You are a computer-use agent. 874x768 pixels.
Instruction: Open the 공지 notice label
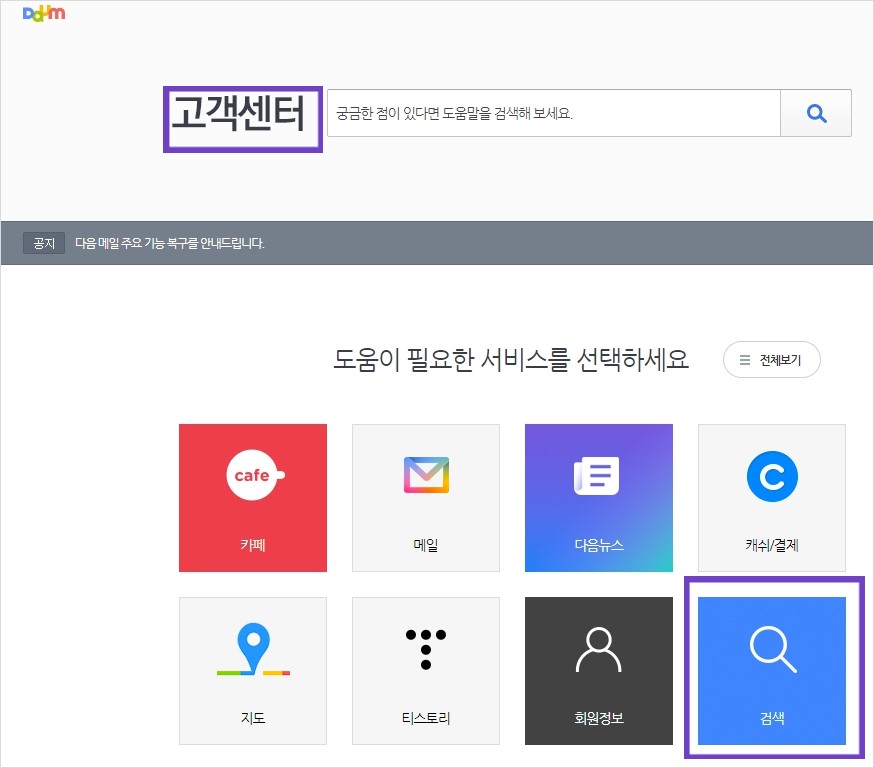(43, 242)
